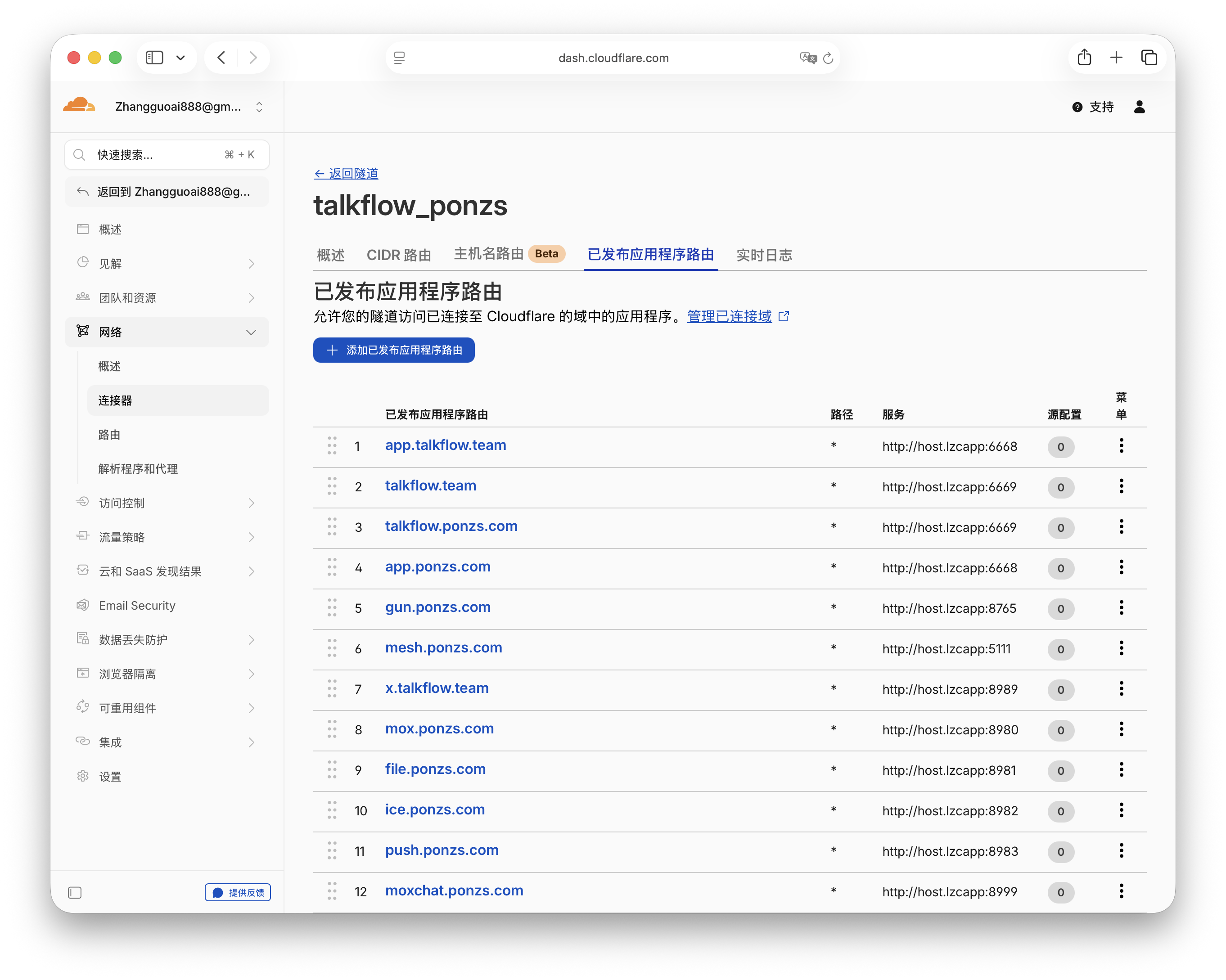Image resolution: width=1226 pixels, height=980 pixels.
Task: Open a new tab with plus icon
Action: click(x=1116, y=58)
